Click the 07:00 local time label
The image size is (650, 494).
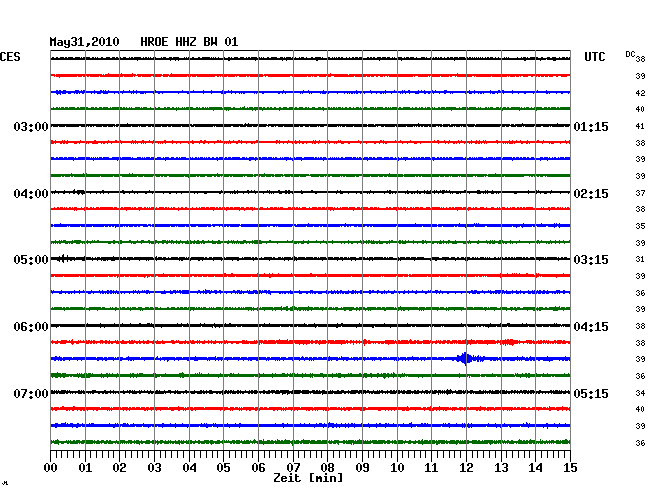point(31,393)
